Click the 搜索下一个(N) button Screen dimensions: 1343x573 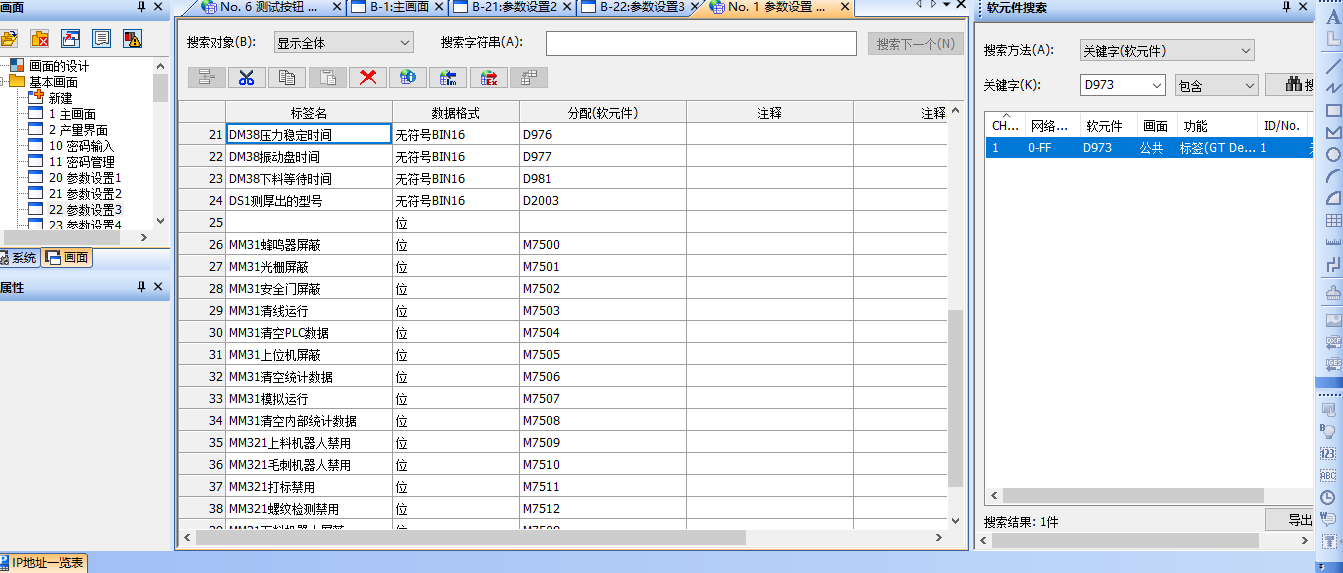tap(916, 44)
